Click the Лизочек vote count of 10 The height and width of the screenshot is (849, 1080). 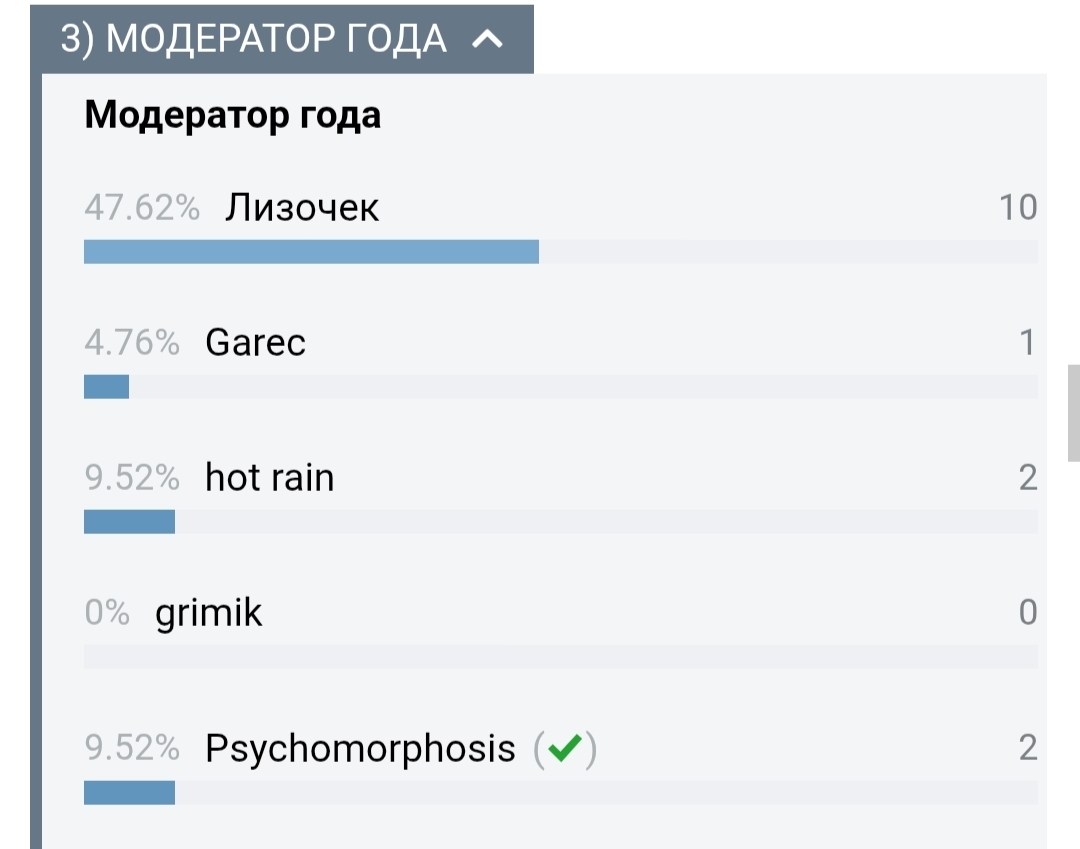1018,208
